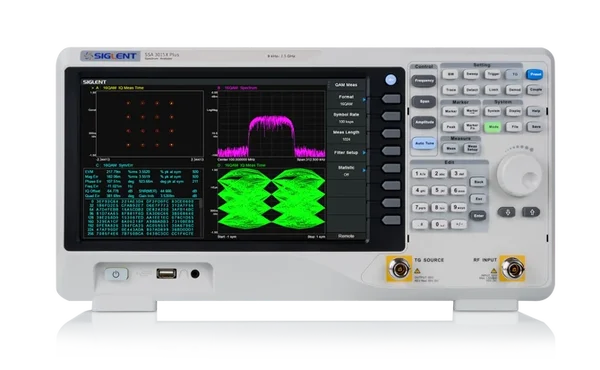
Task: Expand the Format 16QAM submenu
Action: pyautogui.click(x=346, y=100)
